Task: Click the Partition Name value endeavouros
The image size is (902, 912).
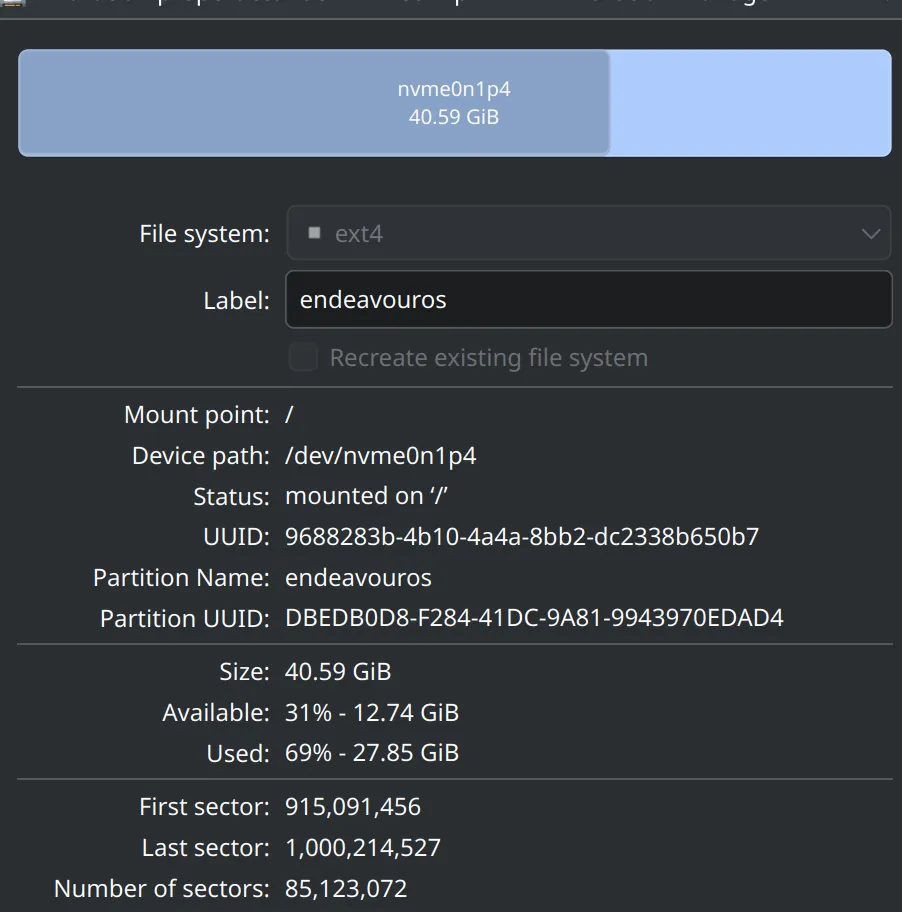Action: click(x=358, y=578)
